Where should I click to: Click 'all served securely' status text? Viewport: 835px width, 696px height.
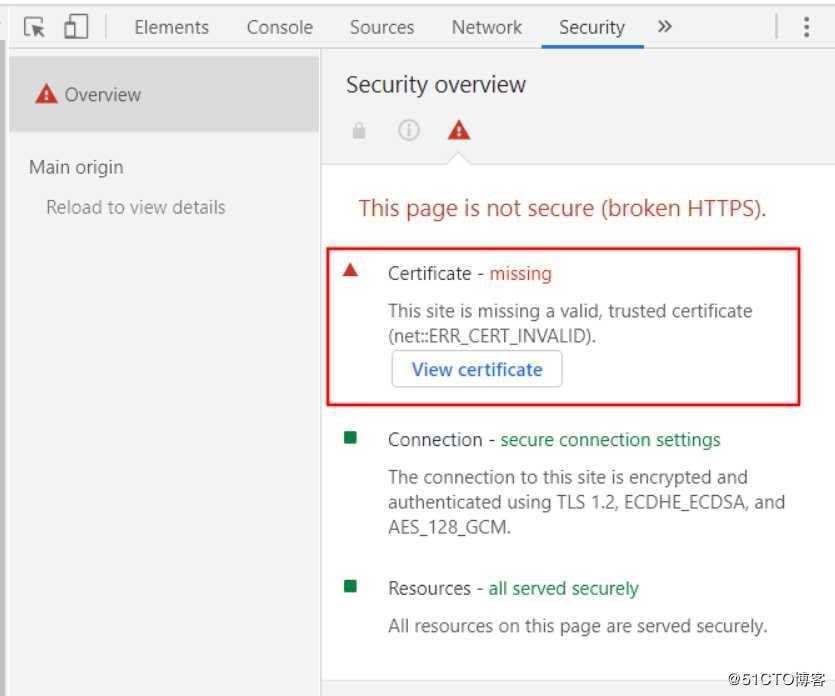tap(563, 588)
